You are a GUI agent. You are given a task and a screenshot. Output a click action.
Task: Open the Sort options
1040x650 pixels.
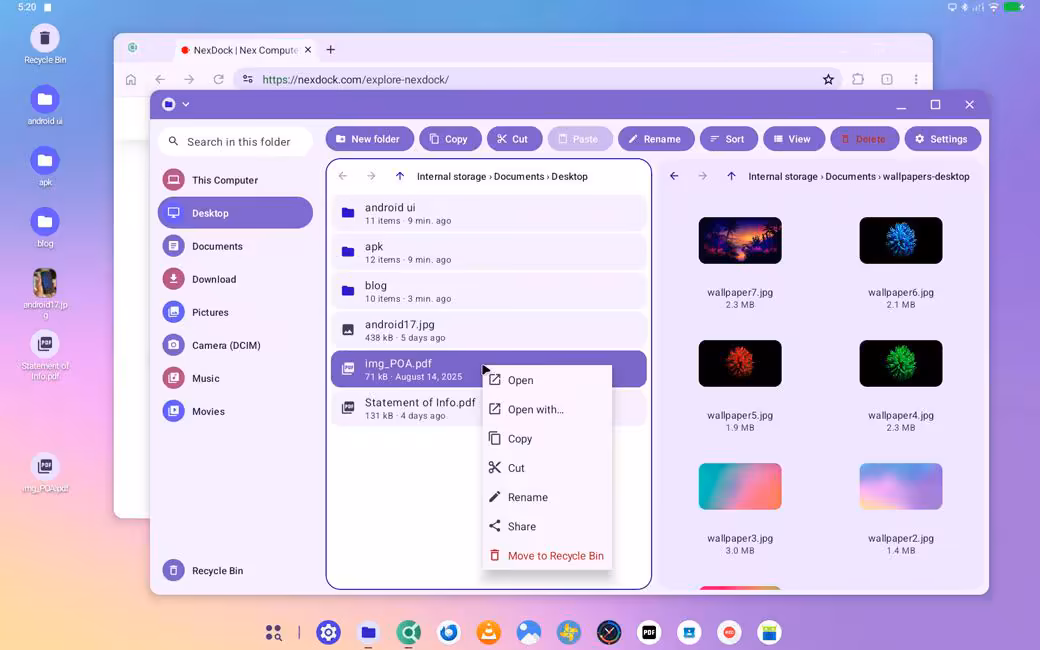click(728, 139)
